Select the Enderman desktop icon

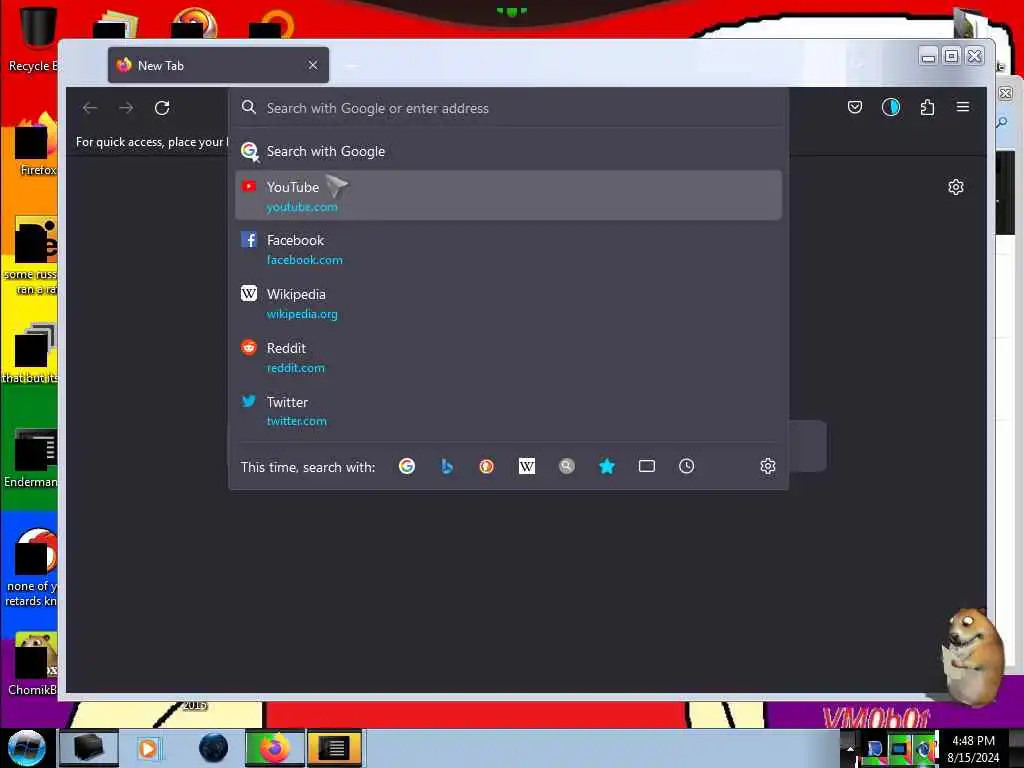[33, 459]
